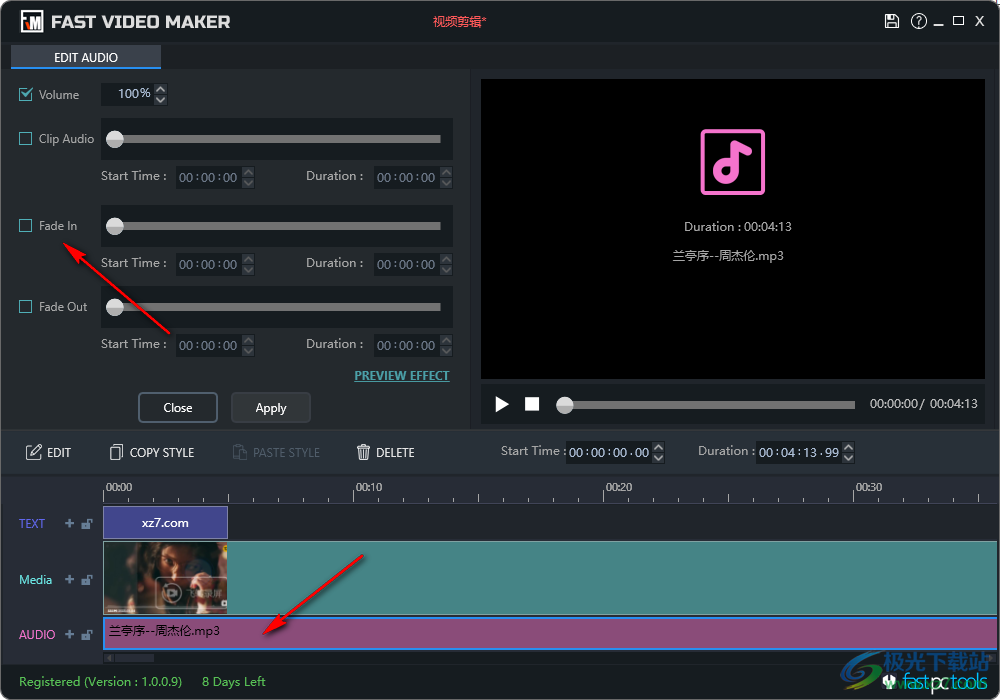Increase Fade In Duration stepper
1000x700 pixels.
click(446, 259)
